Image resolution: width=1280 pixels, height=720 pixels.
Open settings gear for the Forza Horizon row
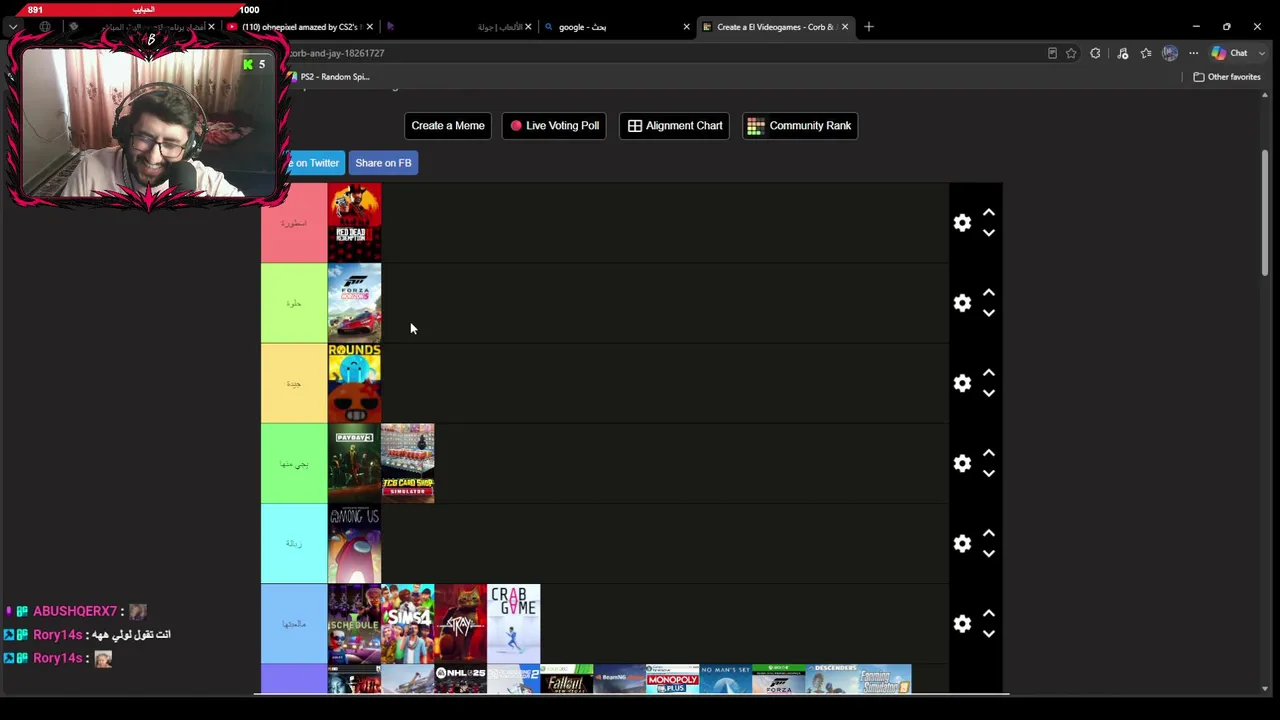(962, 303)
